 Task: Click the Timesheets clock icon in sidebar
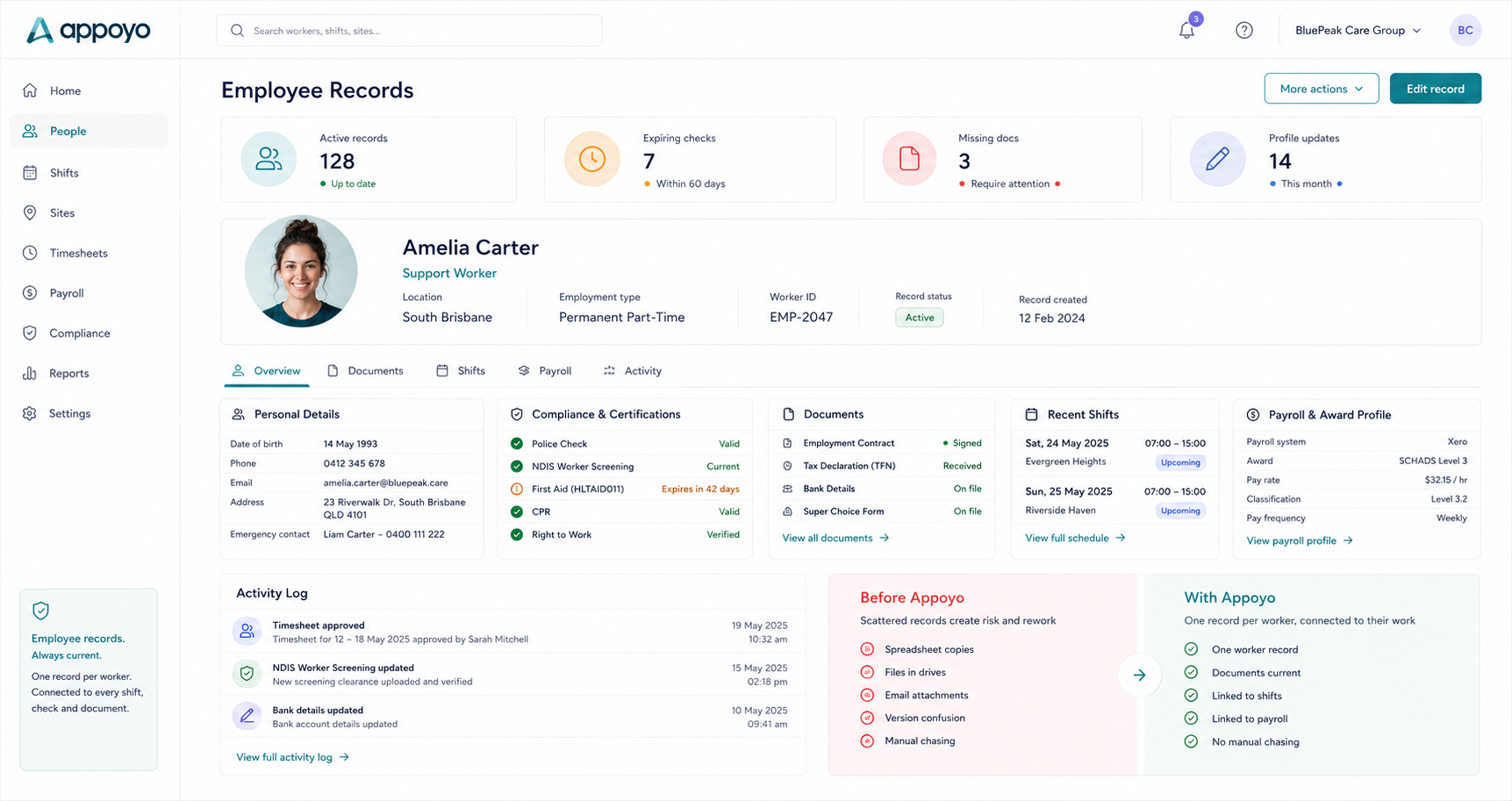pos(30,253)
